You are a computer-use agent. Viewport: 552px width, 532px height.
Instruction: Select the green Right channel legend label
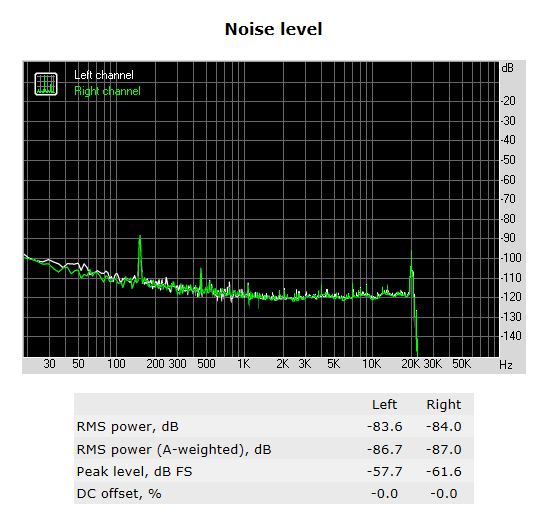point(107,91)
